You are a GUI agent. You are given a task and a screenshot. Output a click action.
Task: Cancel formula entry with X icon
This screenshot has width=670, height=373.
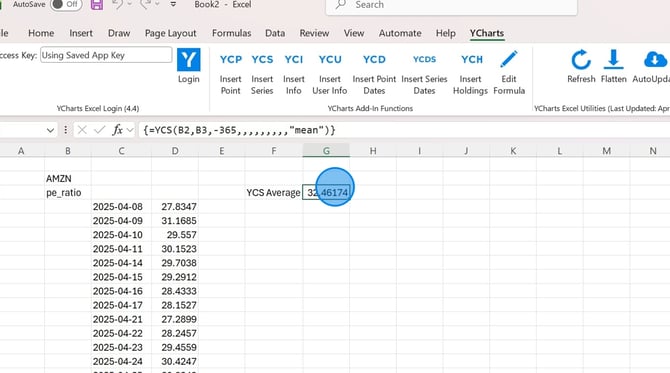click(82, 130)
